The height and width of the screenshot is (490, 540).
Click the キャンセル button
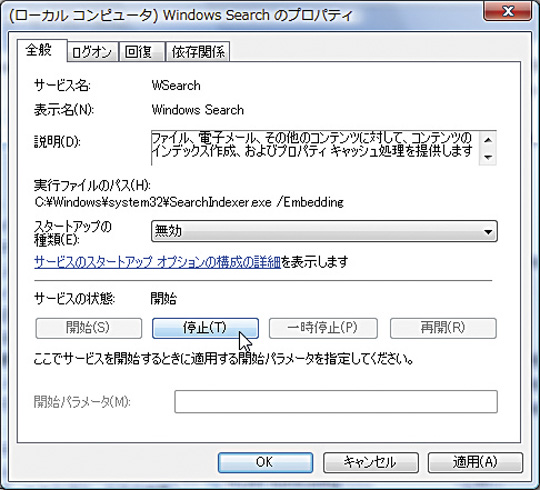coord(371,462)
